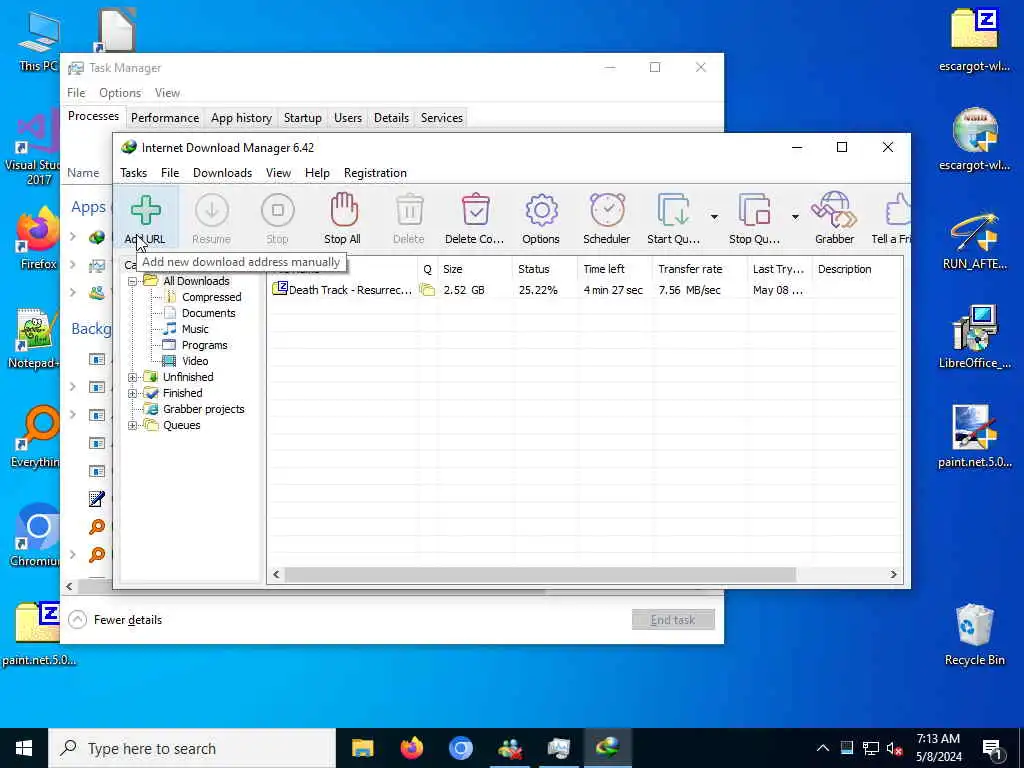The image size is (1024, 768).
Task: Click the taskbar search box
Action: [191, 748]
